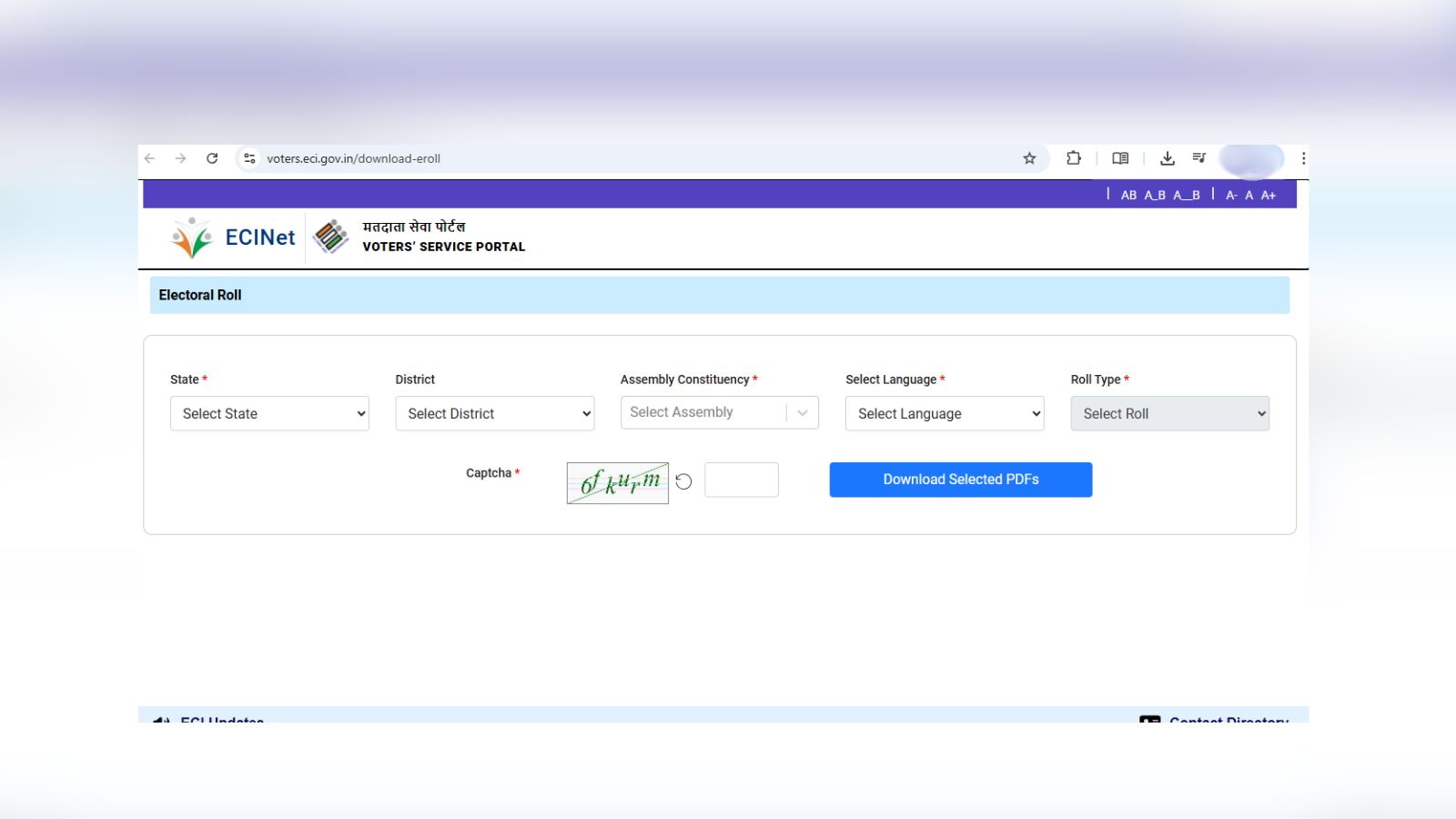Open the browser downloads icon
1456x819 pixels.
point(1167,158)
